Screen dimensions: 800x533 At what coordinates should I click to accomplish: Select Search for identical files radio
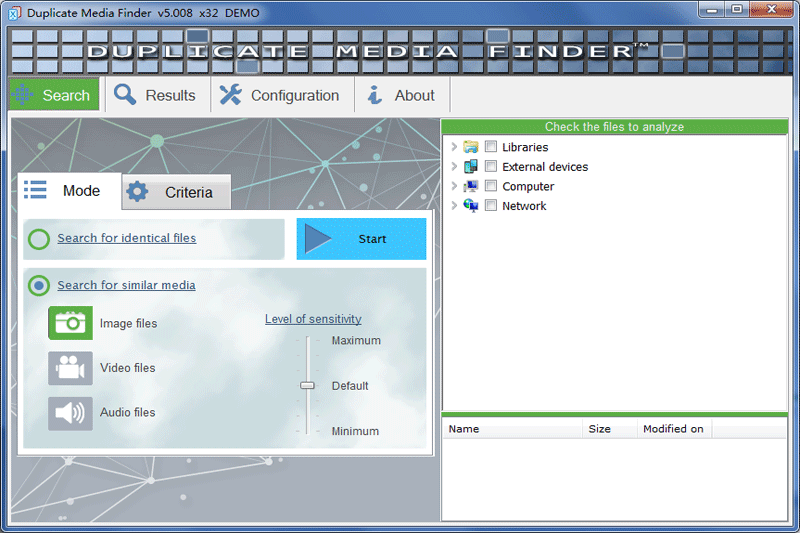tap(39, 239)
